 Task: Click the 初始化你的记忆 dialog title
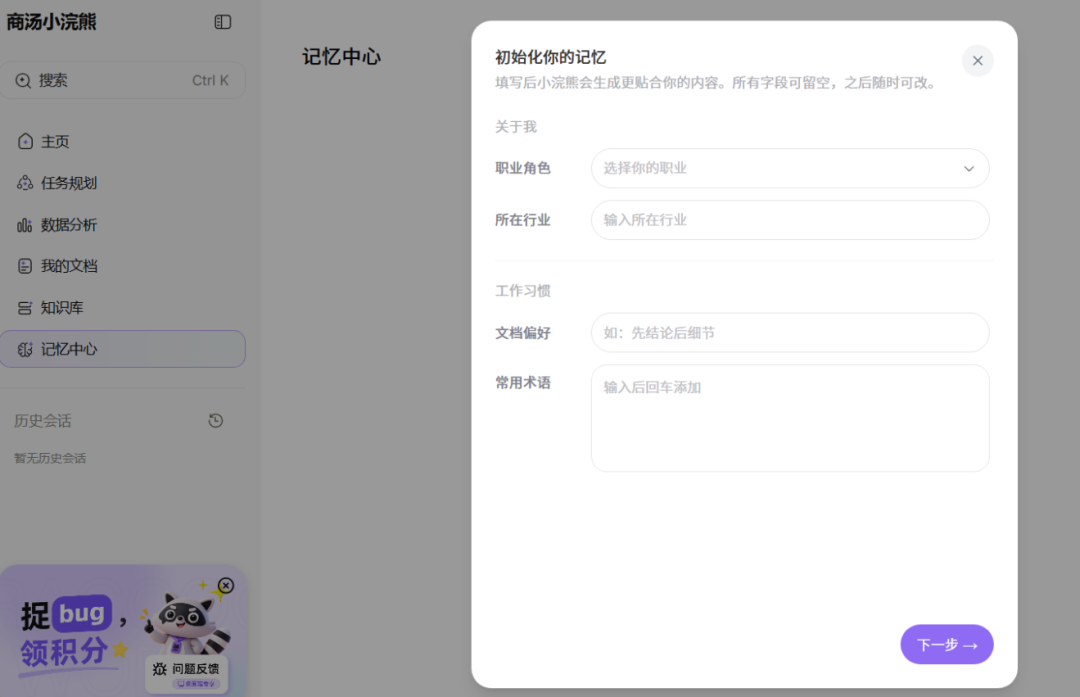click(x=551, y=57)
